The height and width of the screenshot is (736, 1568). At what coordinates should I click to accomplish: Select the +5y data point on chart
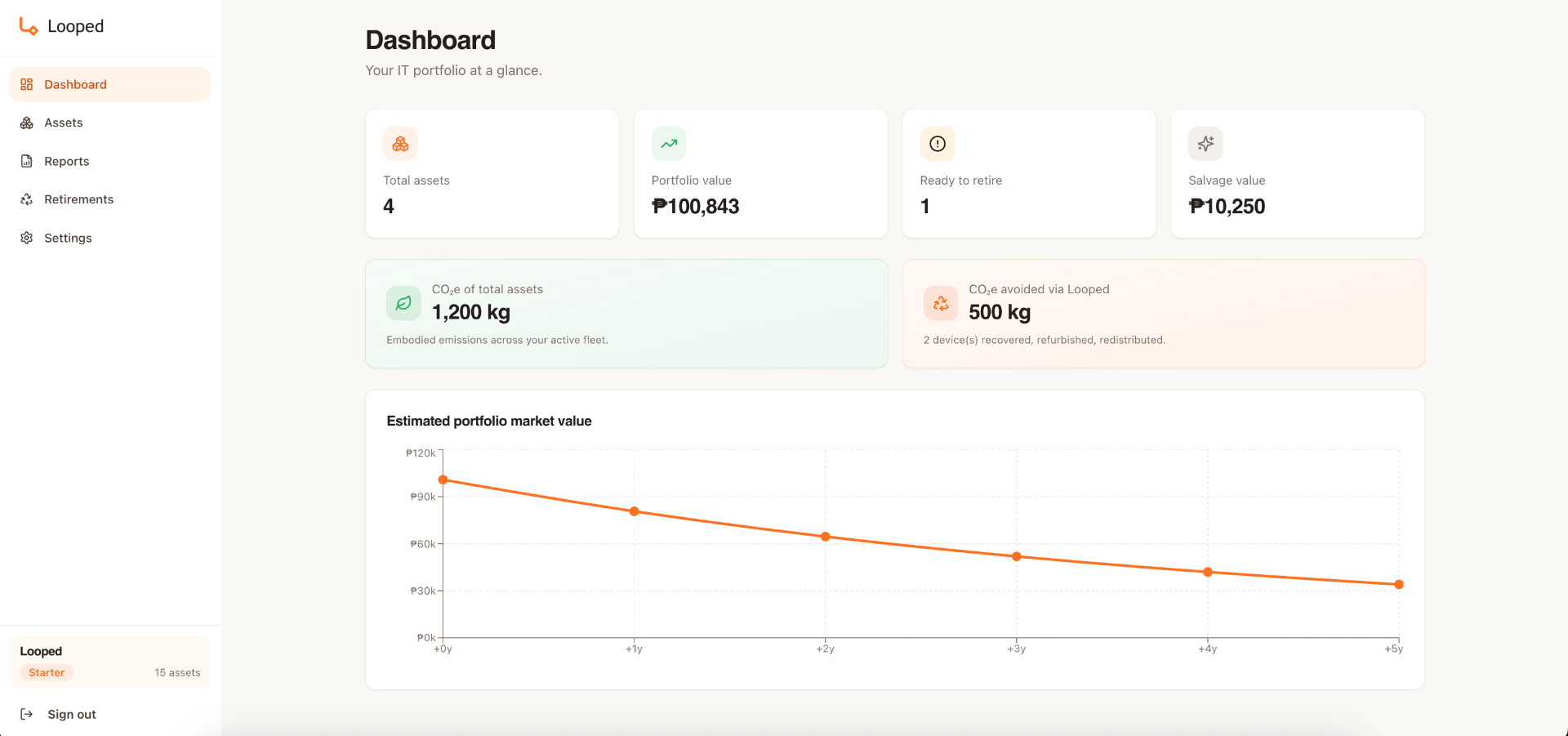[x=1399, y=584]
